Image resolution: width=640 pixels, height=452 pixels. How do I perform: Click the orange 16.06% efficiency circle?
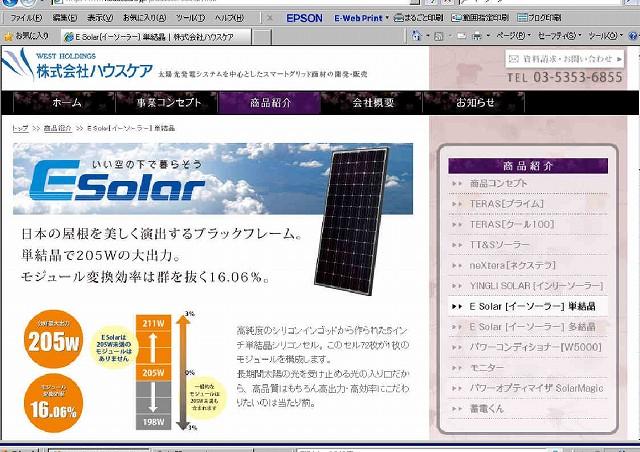point(53,403)
